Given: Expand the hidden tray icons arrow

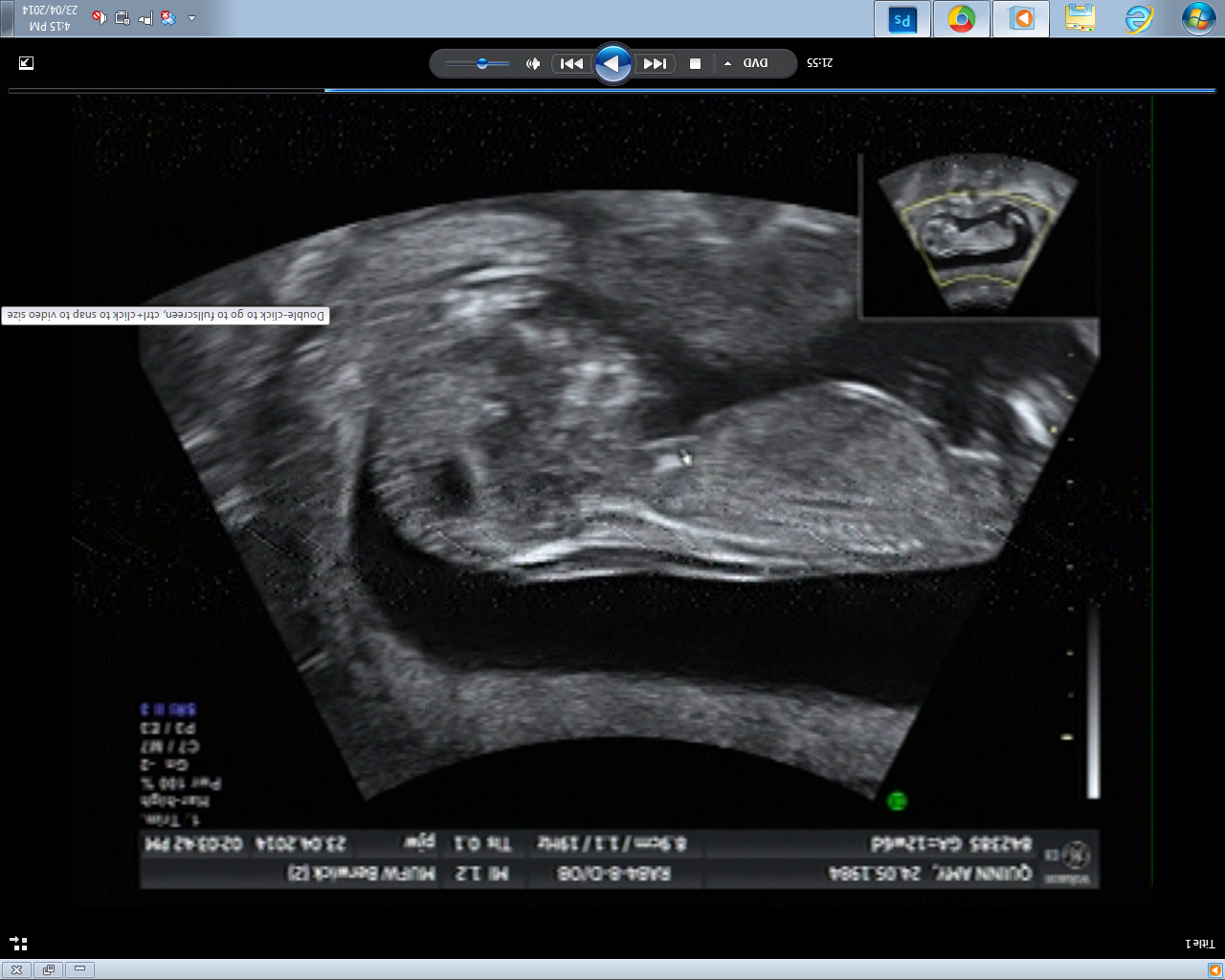Looking at the screenshot, I should tap(191, 18).
